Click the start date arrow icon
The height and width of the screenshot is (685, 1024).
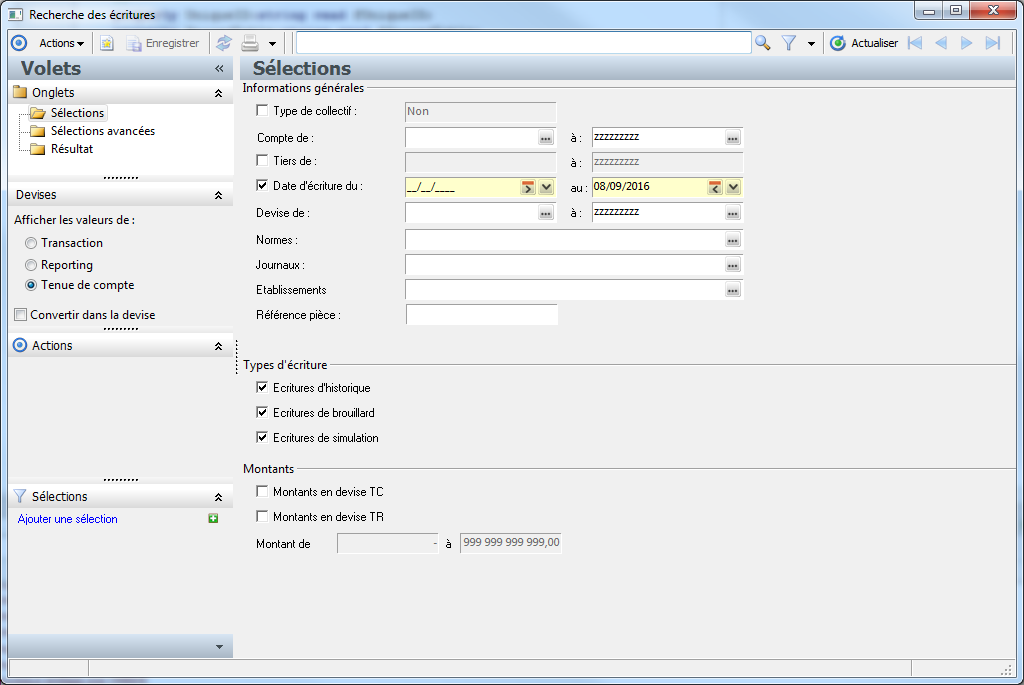tap(528, 188)
